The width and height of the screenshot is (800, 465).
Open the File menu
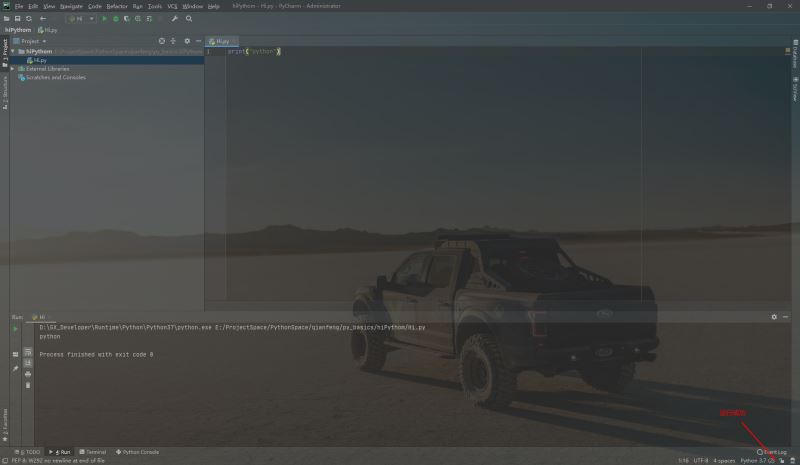[19, 6]
